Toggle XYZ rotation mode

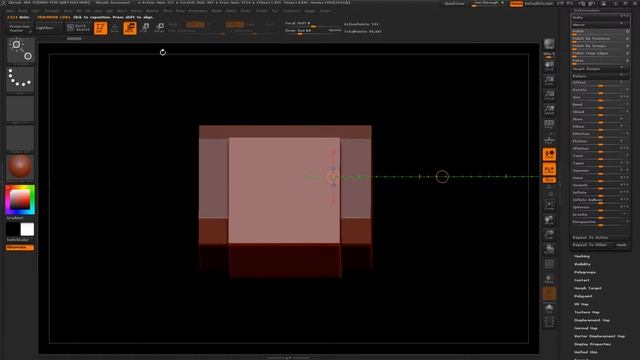coord(549,180)
